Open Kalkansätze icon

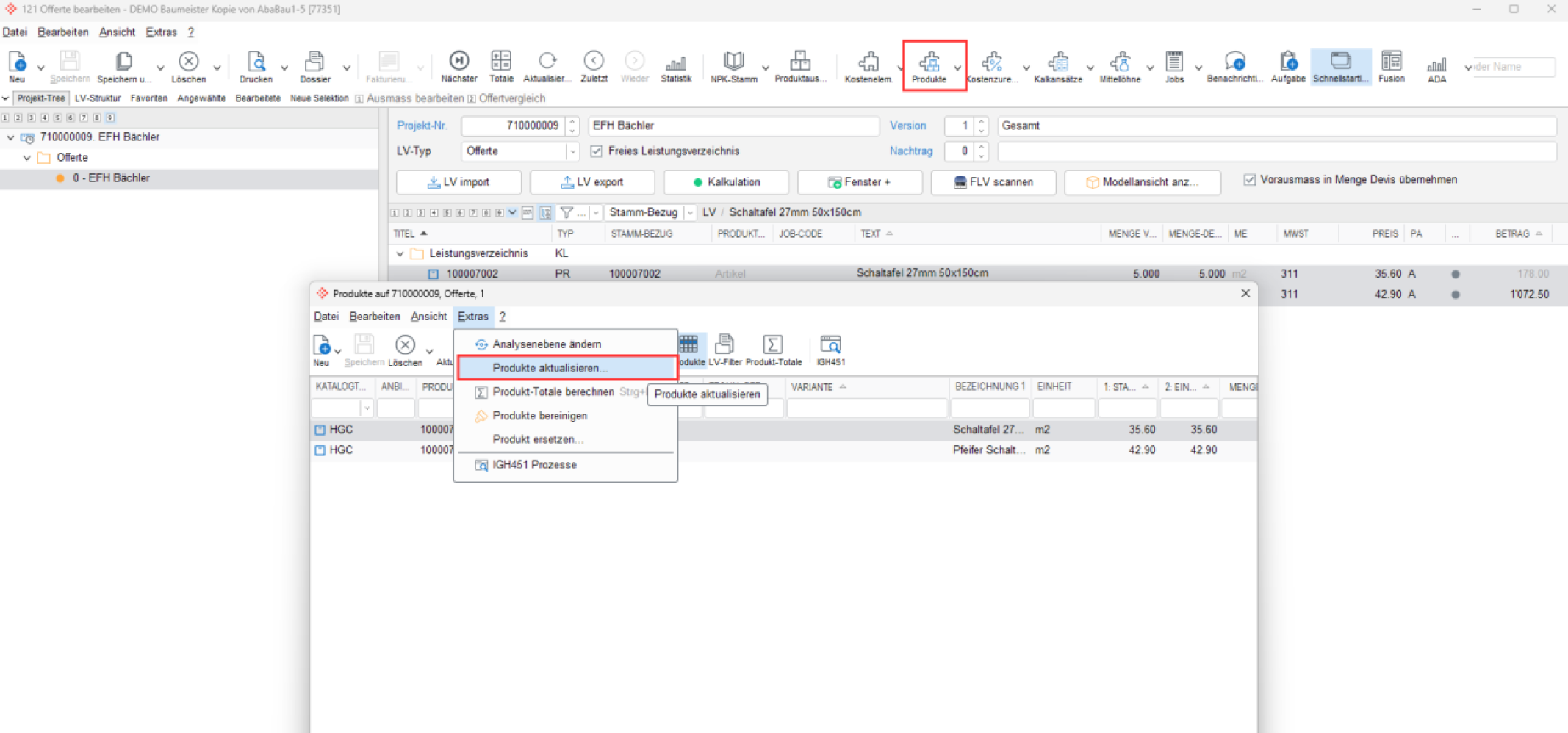[1058, 61]
